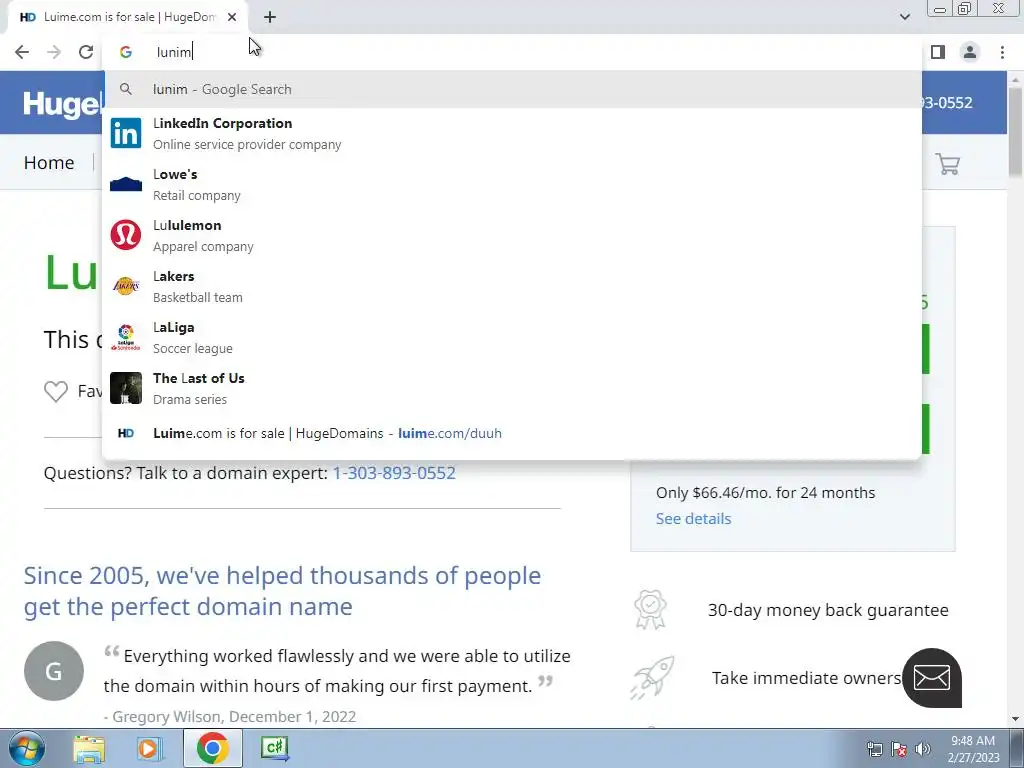Open the Luime.com HugeDomains history suggestion
Screen dimensions: 1024x768
tap(513, 433)
